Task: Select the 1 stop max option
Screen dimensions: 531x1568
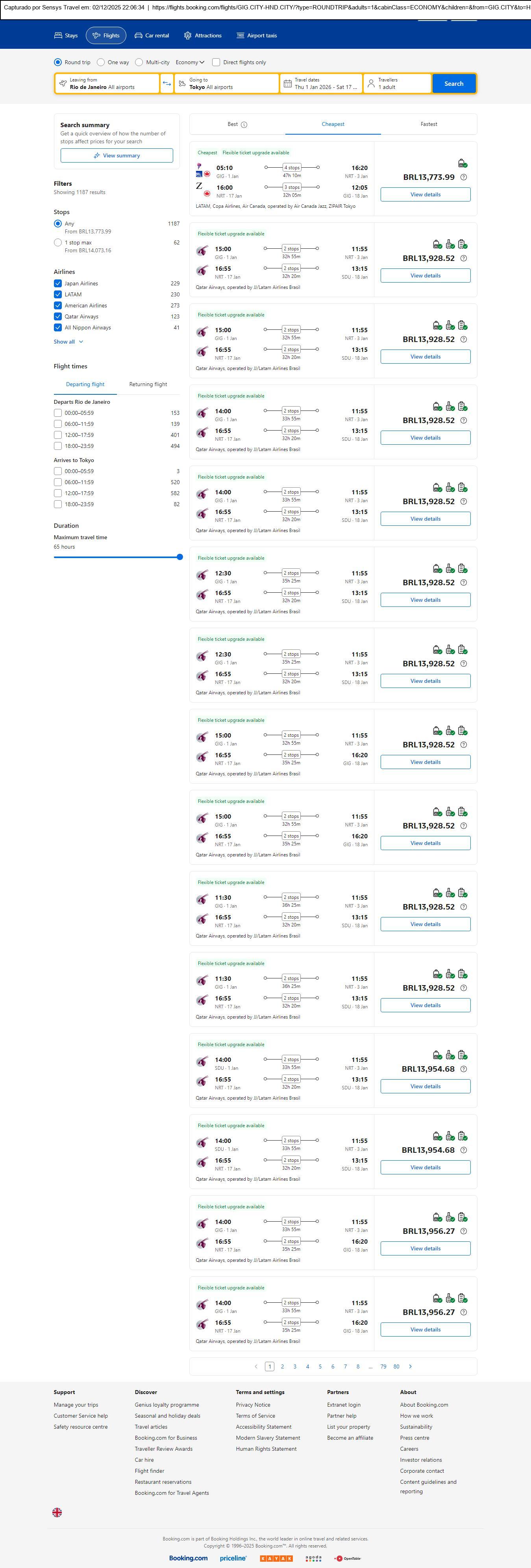Action: pyautogui.click(x=58, y=242)
